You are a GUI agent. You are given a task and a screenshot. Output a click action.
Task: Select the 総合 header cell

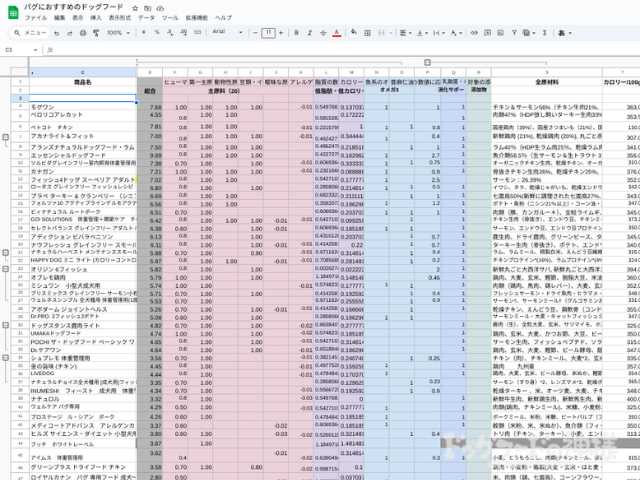[x=150, y=91]
